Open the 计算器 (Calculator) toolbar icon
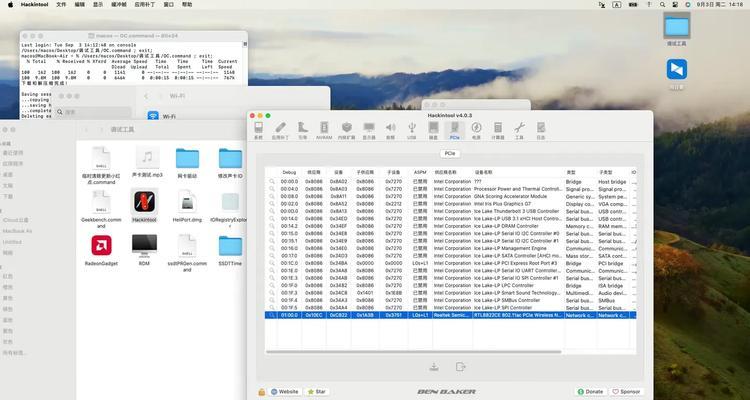 498,130
